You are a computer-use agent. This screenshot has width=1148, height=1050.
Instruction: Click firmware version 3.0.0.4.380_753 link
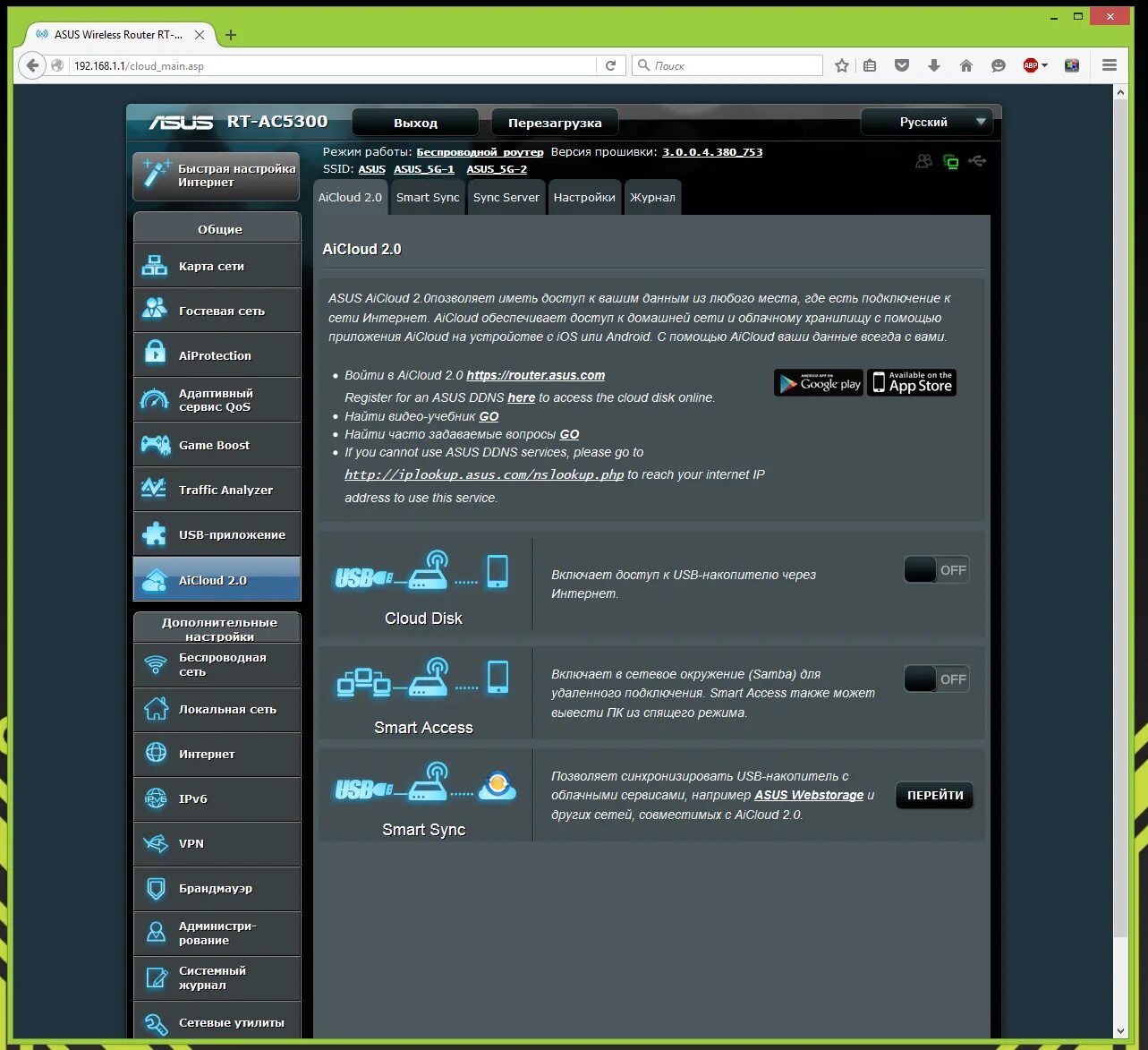click(x=712, y=152)
